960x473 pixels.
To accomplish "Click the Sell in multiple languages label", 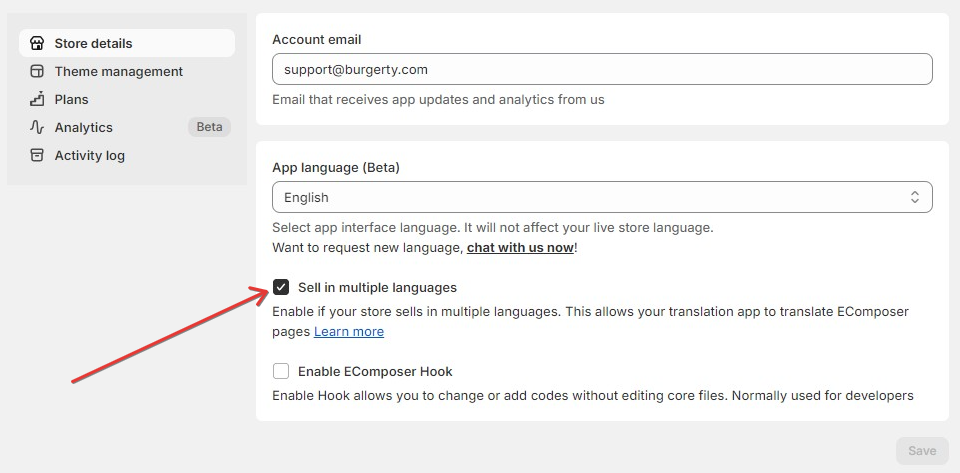I will click(x=377, y=287).
